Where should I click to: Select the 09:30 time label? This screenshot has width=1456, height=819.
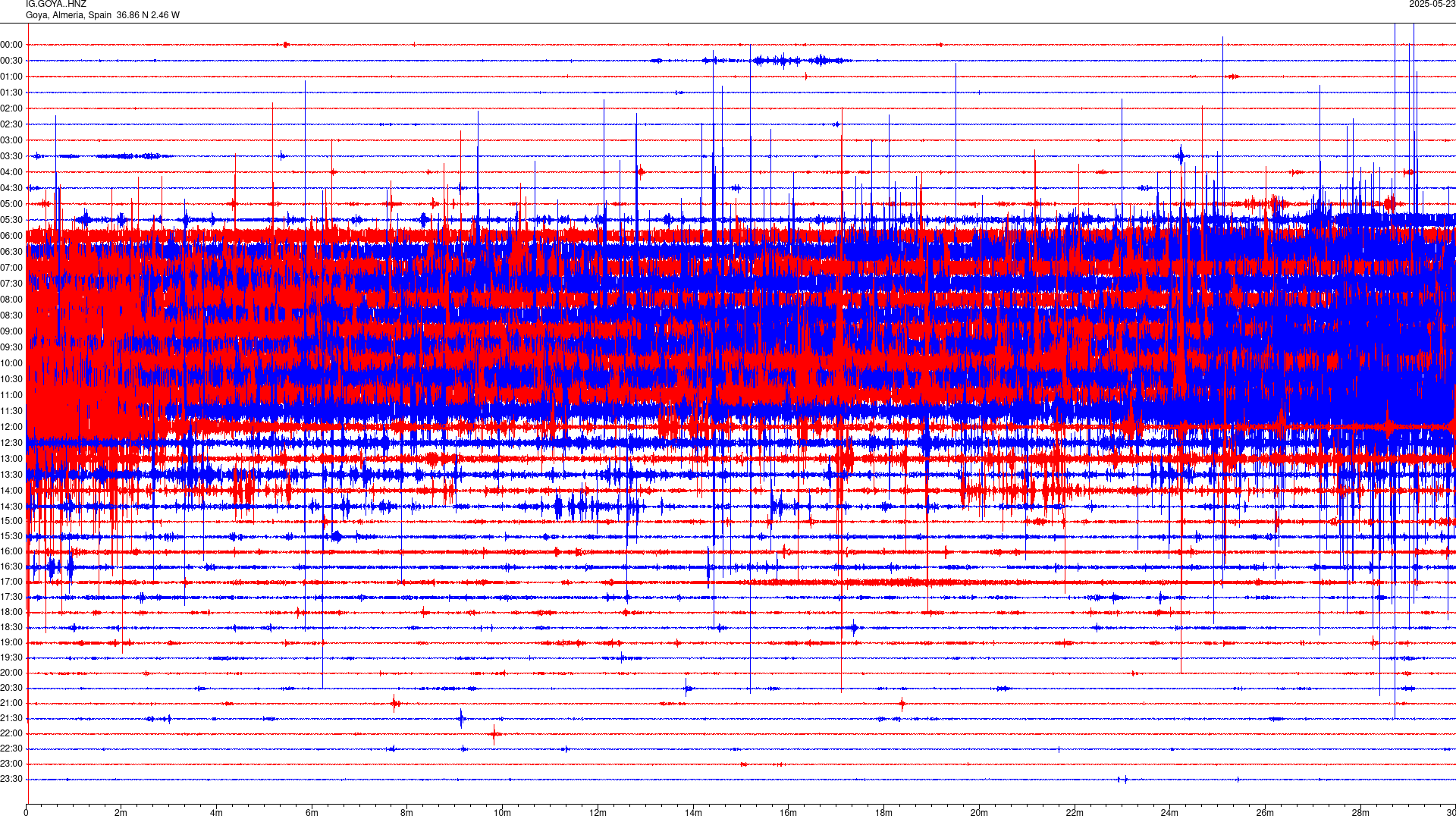[x=11, y=348]
